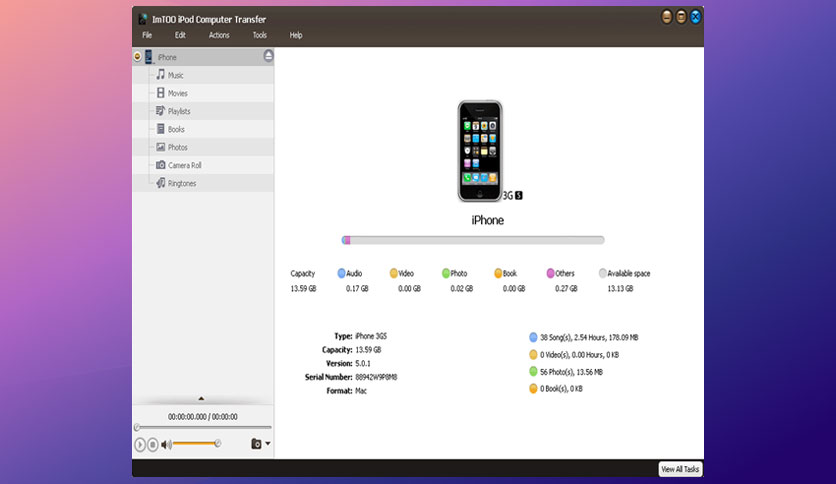Screen dimensions: 836x484
Task: Select the Music text label
Action: pos(176,76)
